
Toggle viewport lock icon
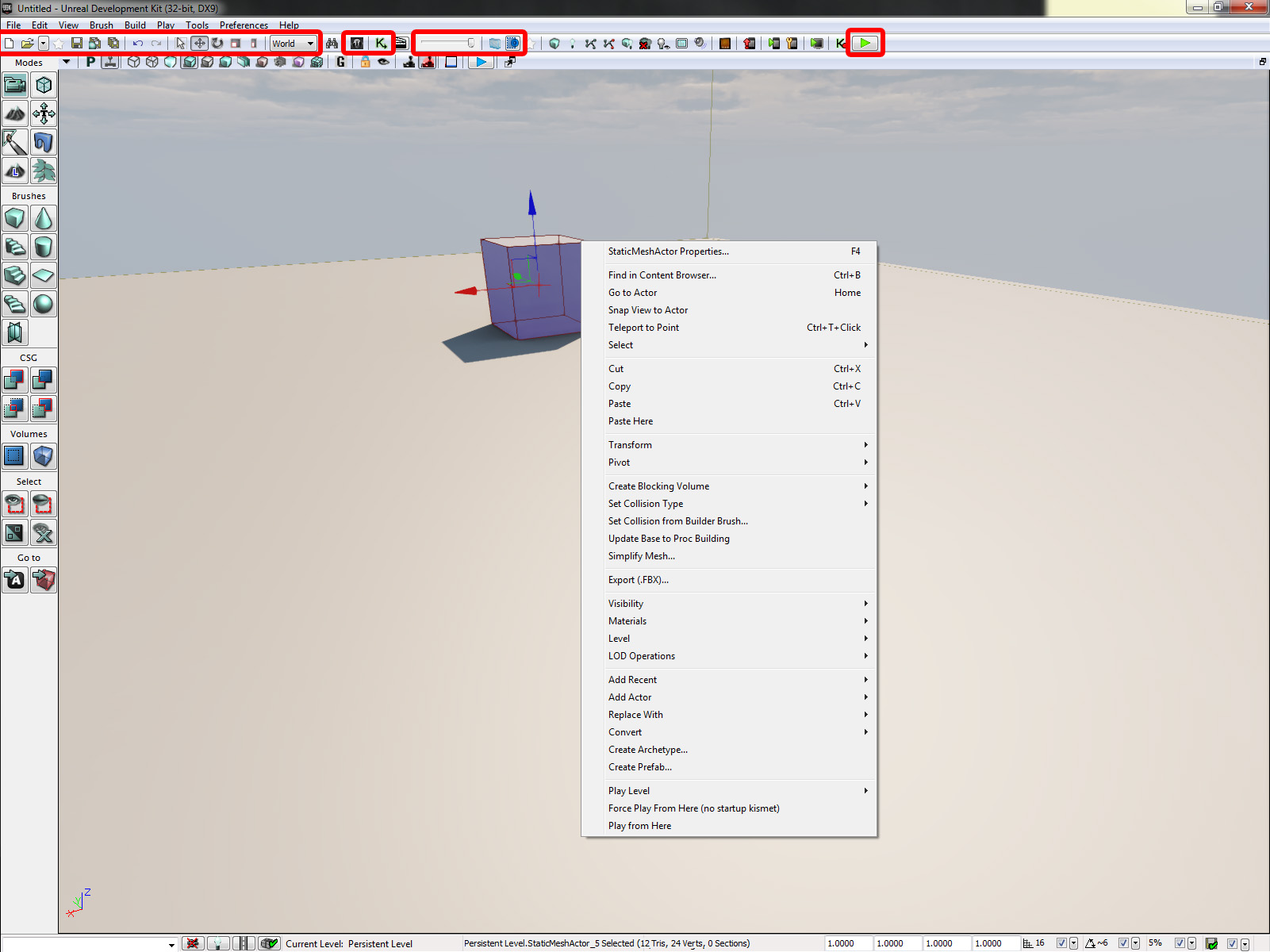pyautogui.click(x=366, y=62)
